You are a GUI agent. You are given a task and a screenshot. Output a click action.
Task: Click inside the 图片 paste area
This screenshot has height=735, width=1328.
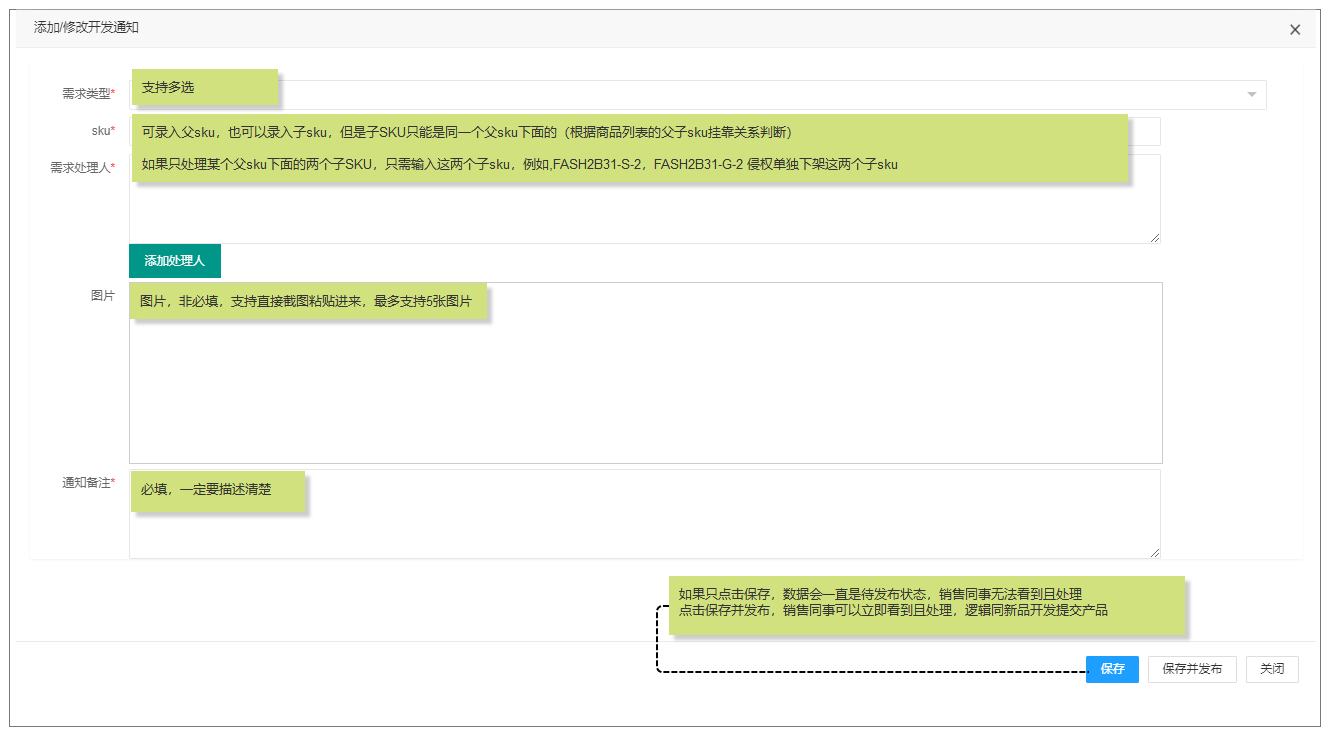(646, 372)
